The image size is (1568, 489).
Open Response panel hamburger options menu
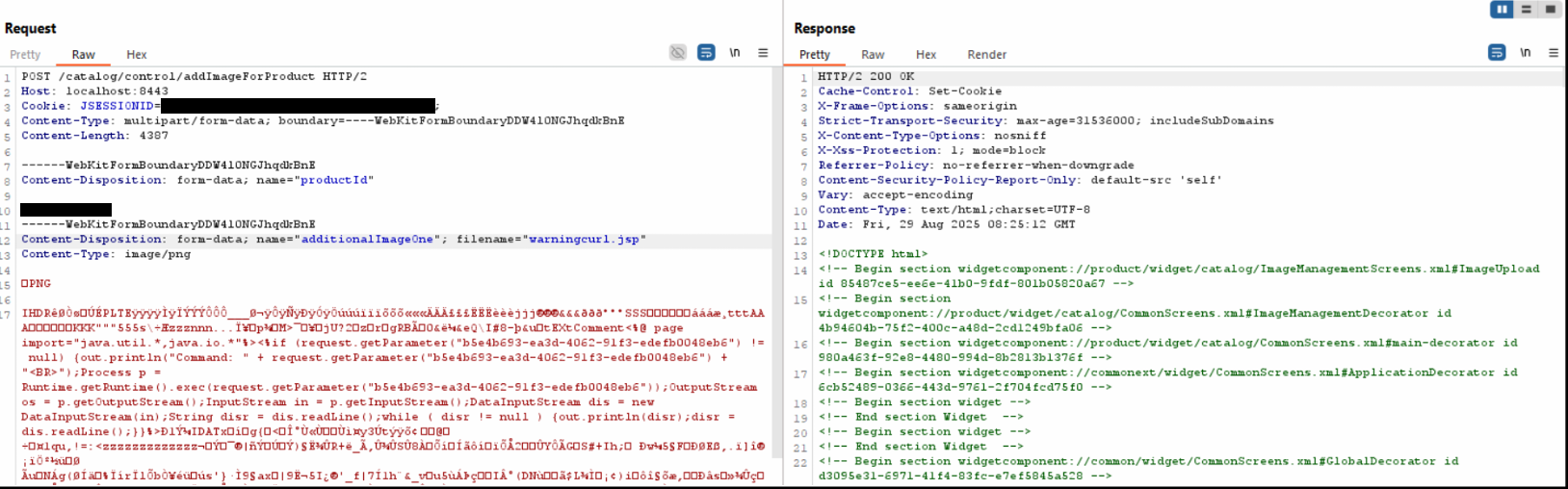point(1554,53)
